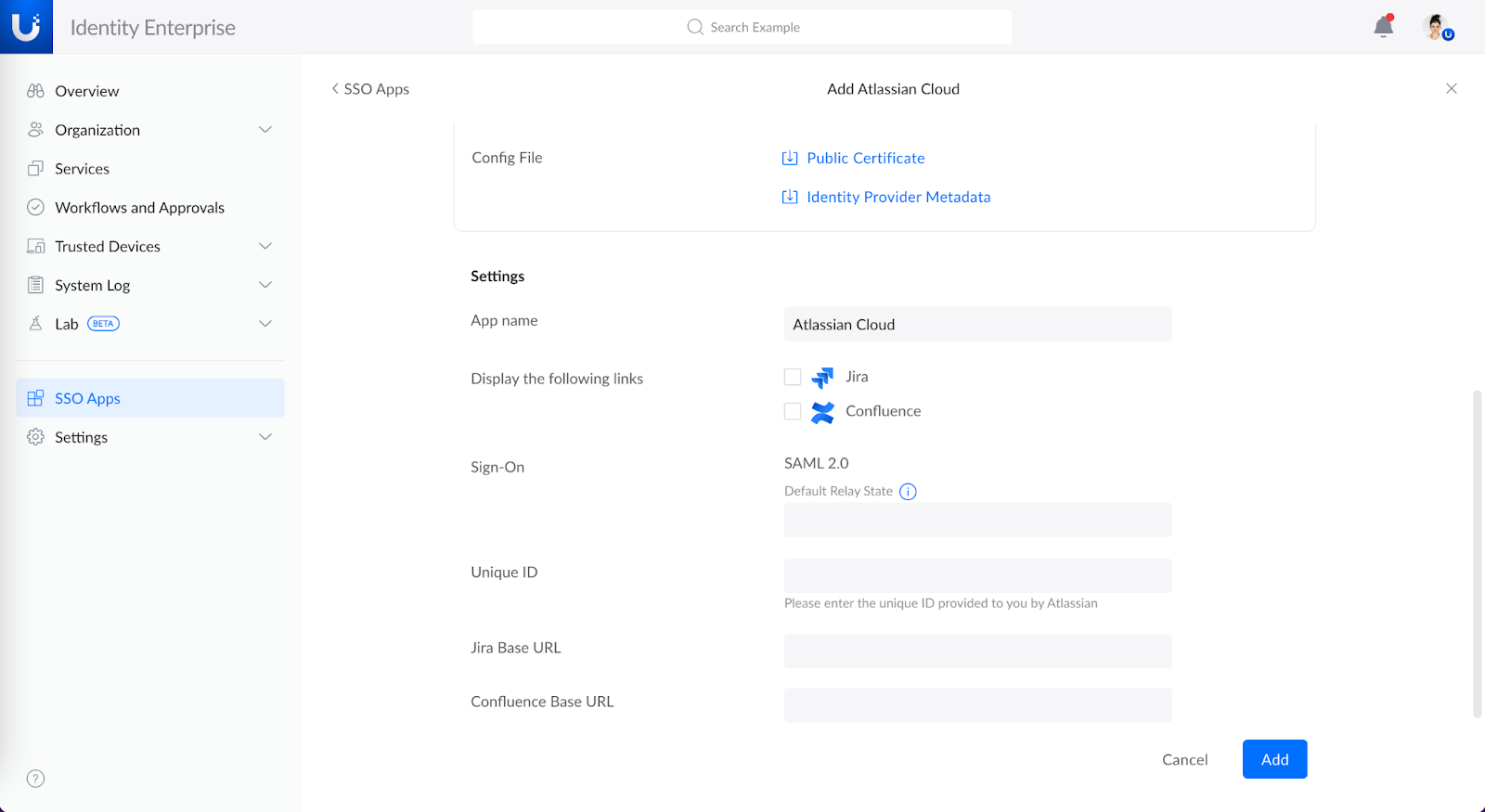Click Identity Enterprise title
Image resolution: width=1485 pixels, height=812 pixels.
coord(153,28)
